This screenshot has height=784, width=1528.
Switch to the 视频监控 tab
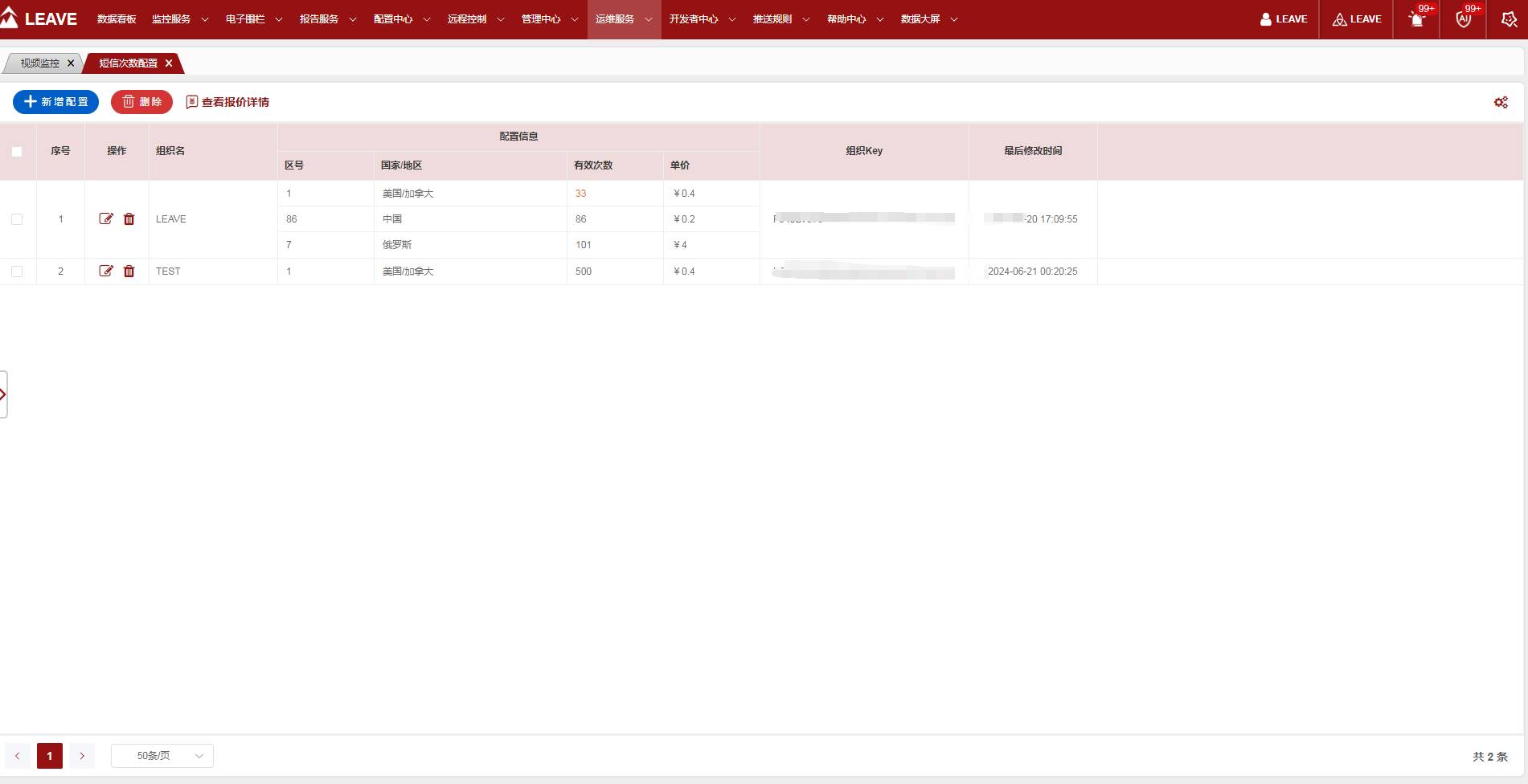click(39, 63)
